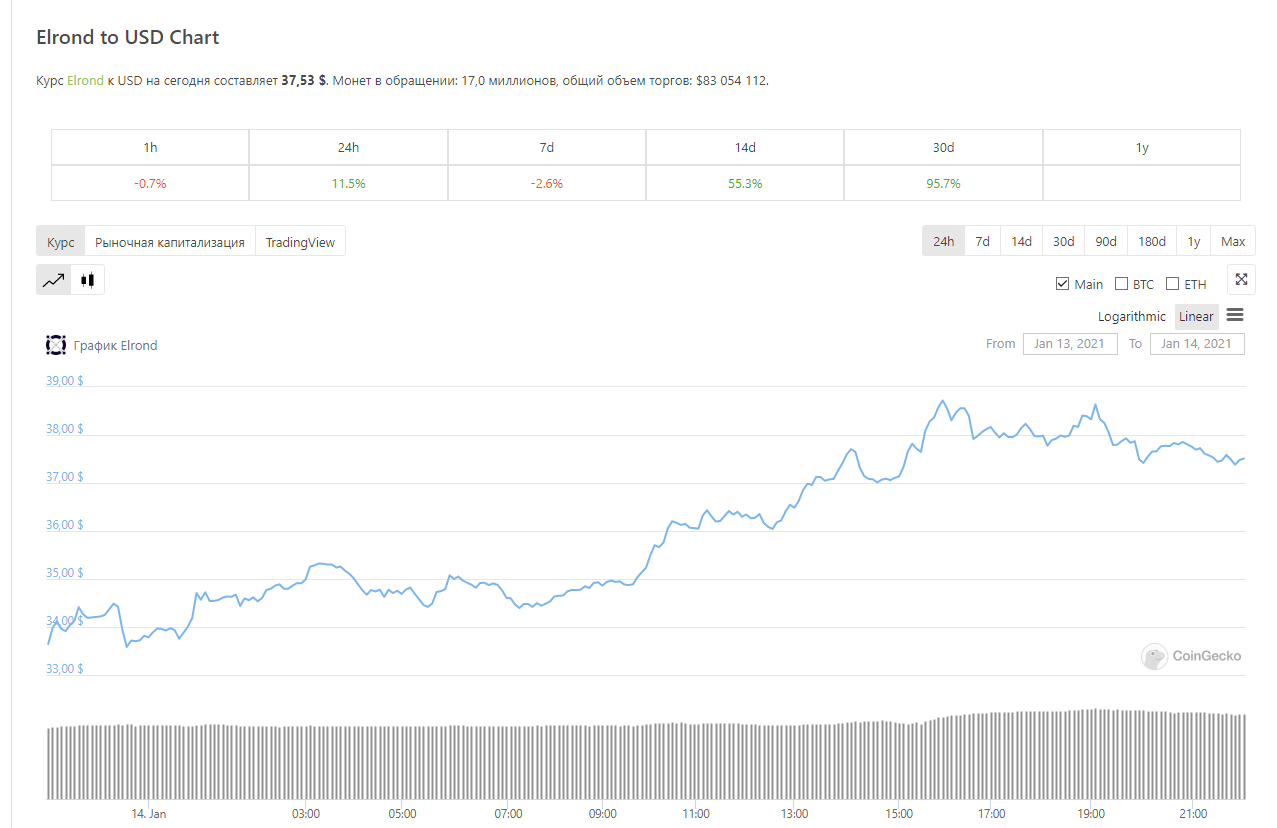The image size is (1277, 828).
Task: Click the Elrond logo icon above chart
Action: point(56,346)
